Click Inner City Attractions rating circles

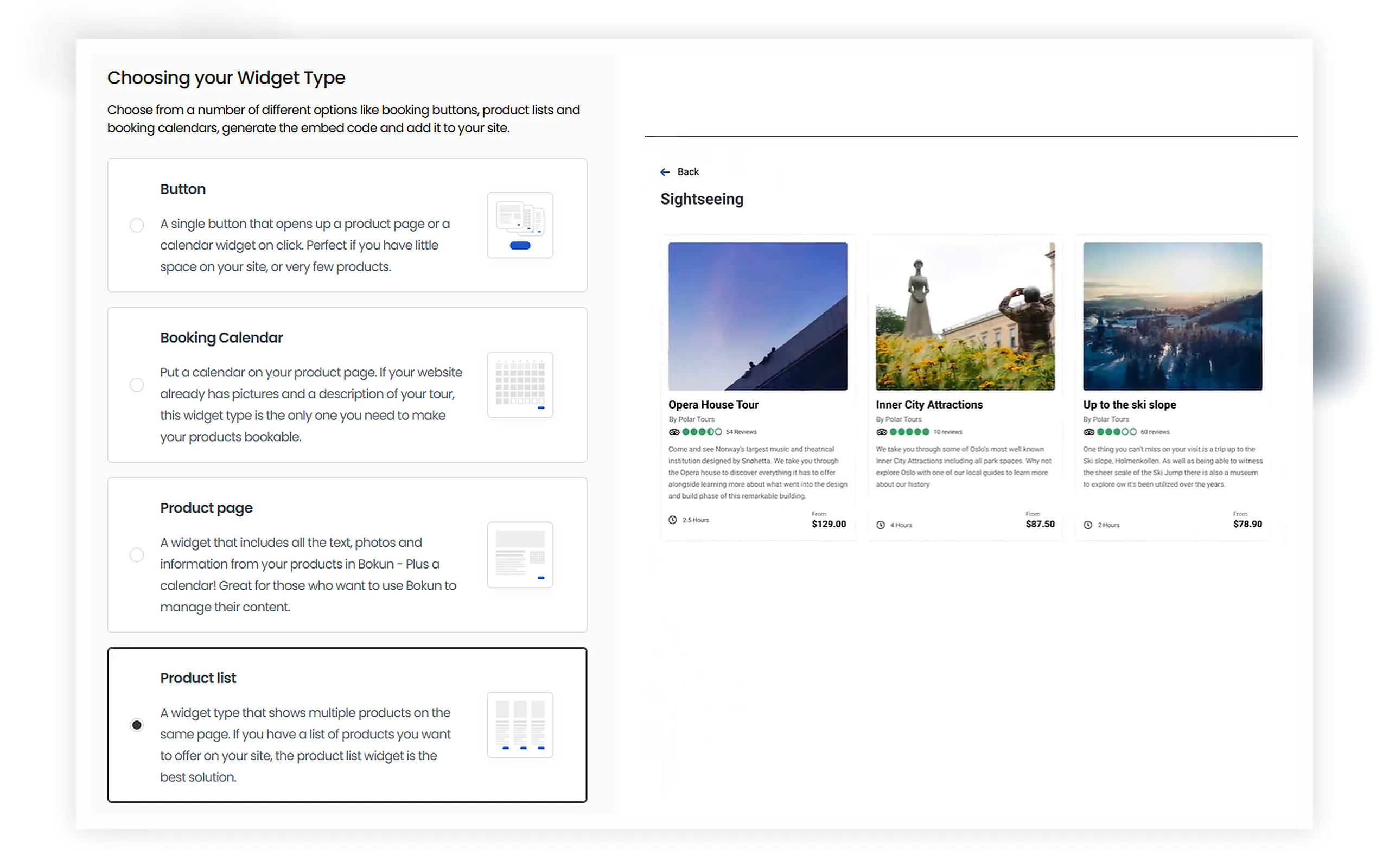pyautogui.click(x=909, y=432)
